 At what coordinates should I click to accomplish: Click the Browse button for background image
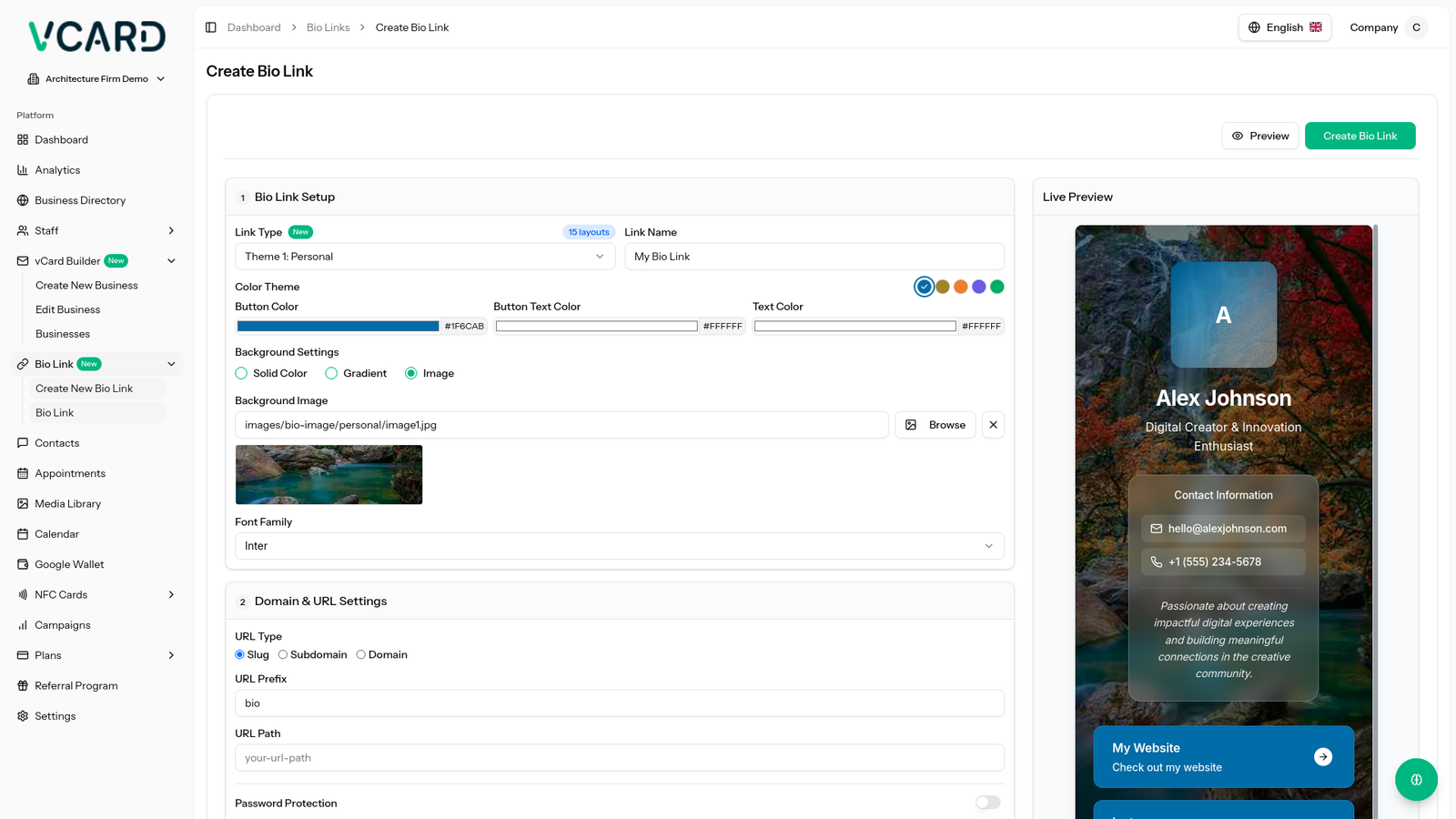pos(935,425)
